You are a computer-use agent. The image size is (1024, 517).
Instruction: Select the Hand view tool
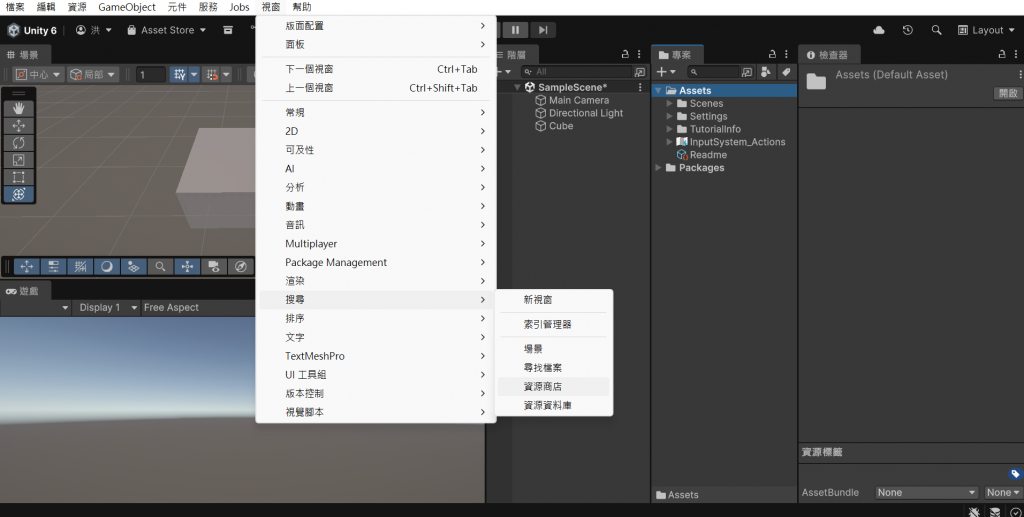pos(18,108)
